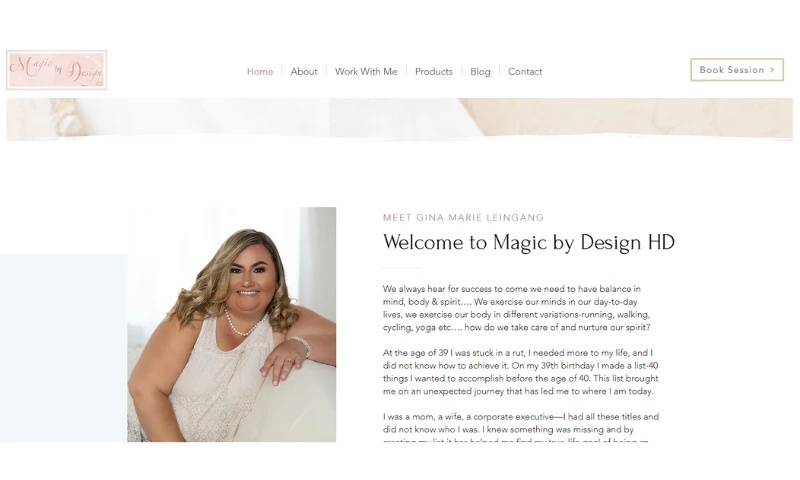Click the marble texture banner on the left
Image resolution: width=800 pixels, height=480 pixels.
pos(167,118)
